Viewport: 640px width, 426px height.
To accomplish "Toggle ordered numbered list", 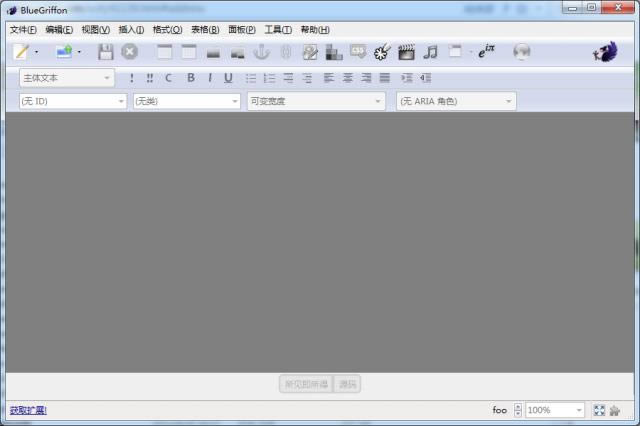I will [269, 78].
